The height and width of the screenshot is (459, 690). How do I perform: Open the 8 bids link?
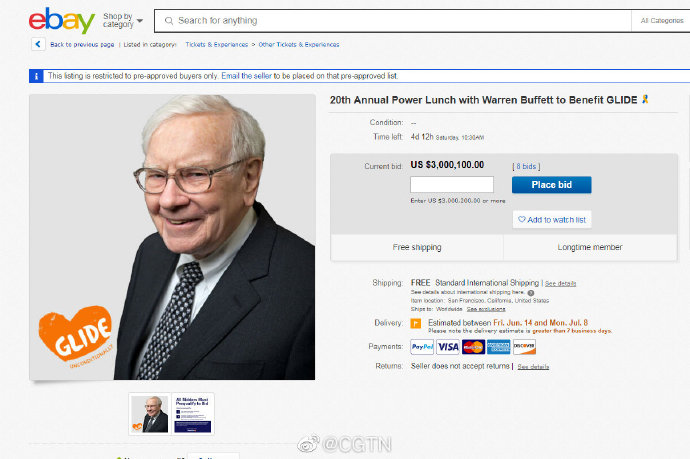tap(526, 166)
